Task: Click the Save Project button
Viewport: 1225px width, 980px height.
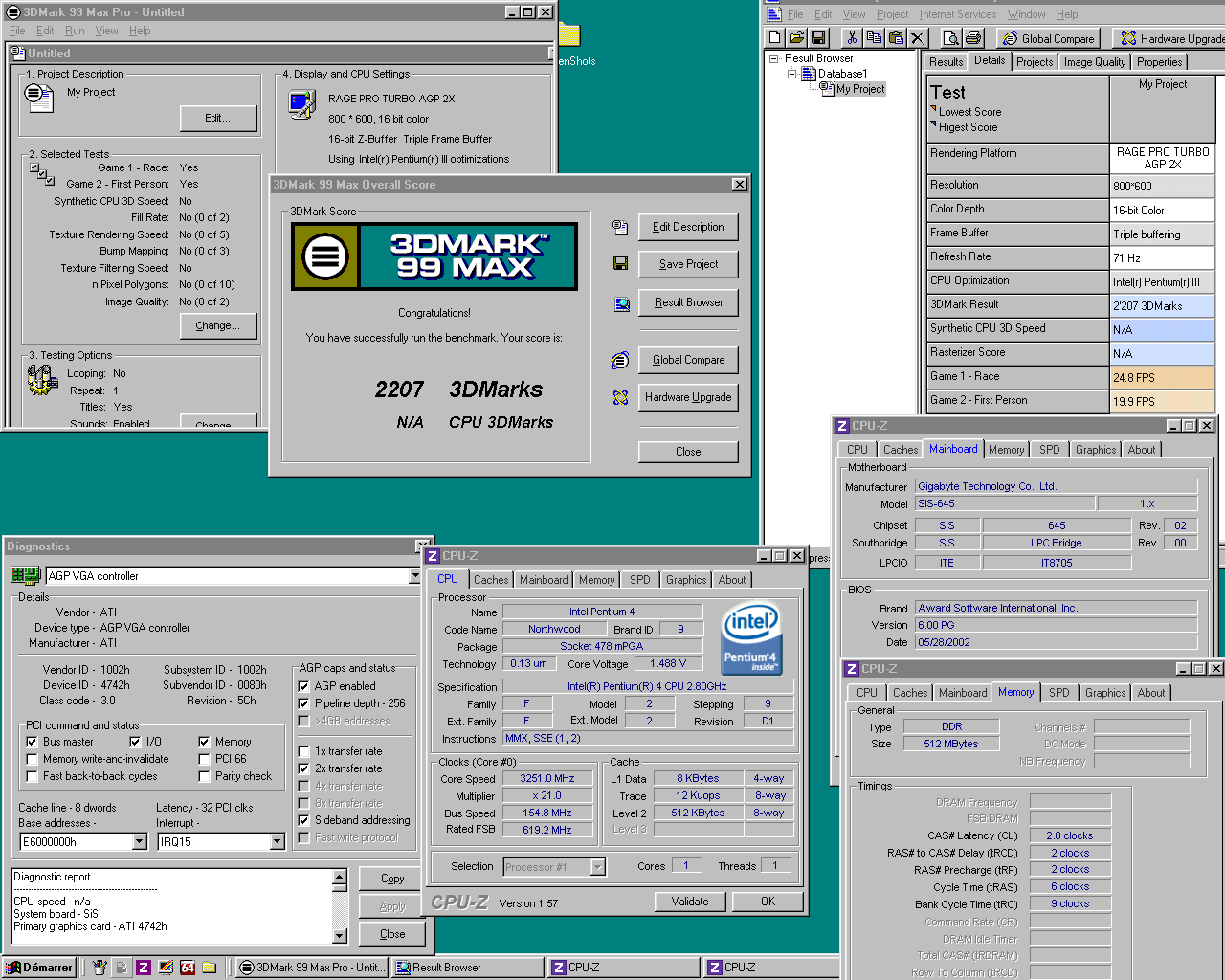Action: click(688, 264)
